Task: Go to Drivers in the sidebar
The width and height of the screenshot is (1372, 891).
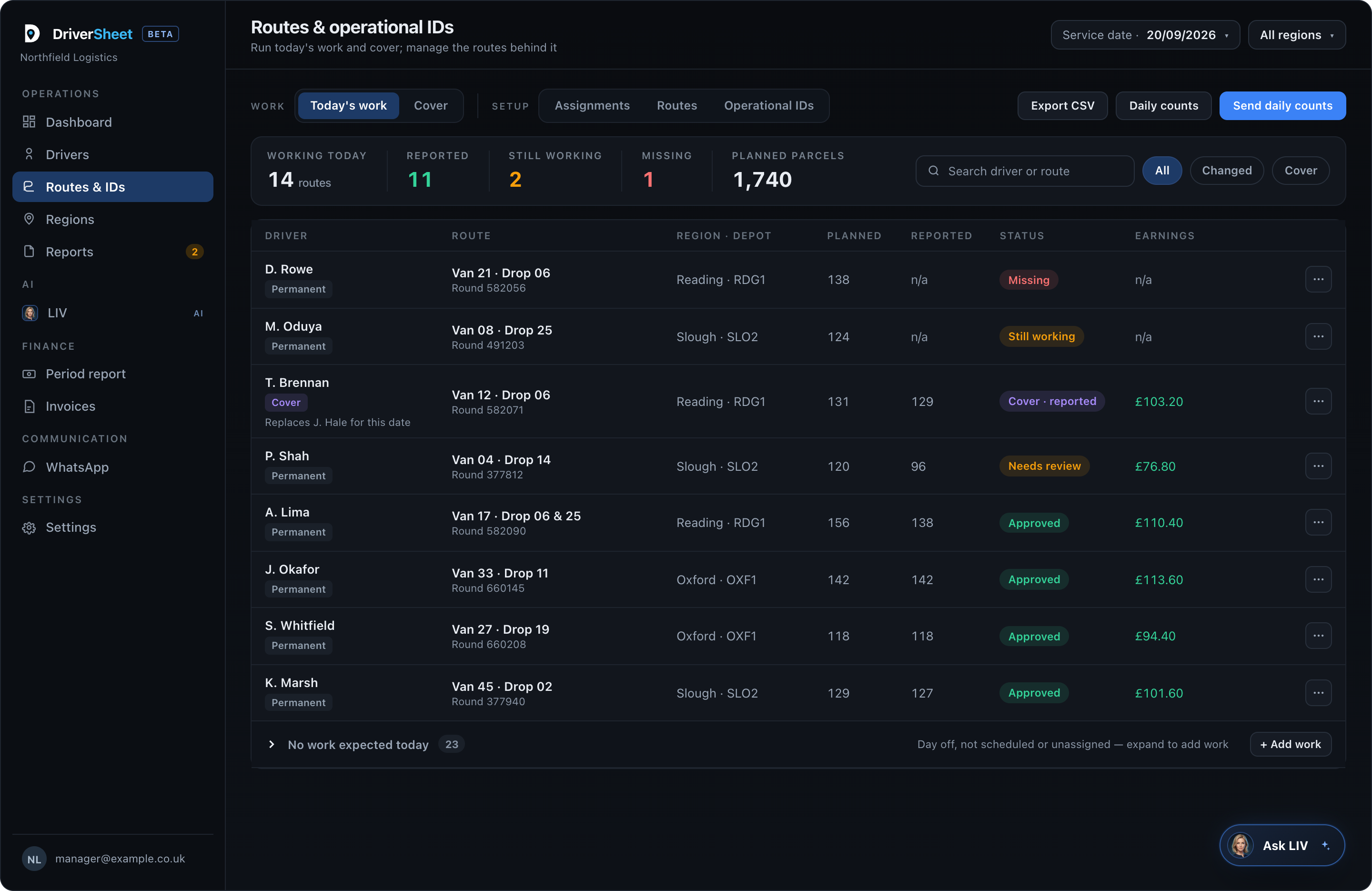Action: point(112,154)
